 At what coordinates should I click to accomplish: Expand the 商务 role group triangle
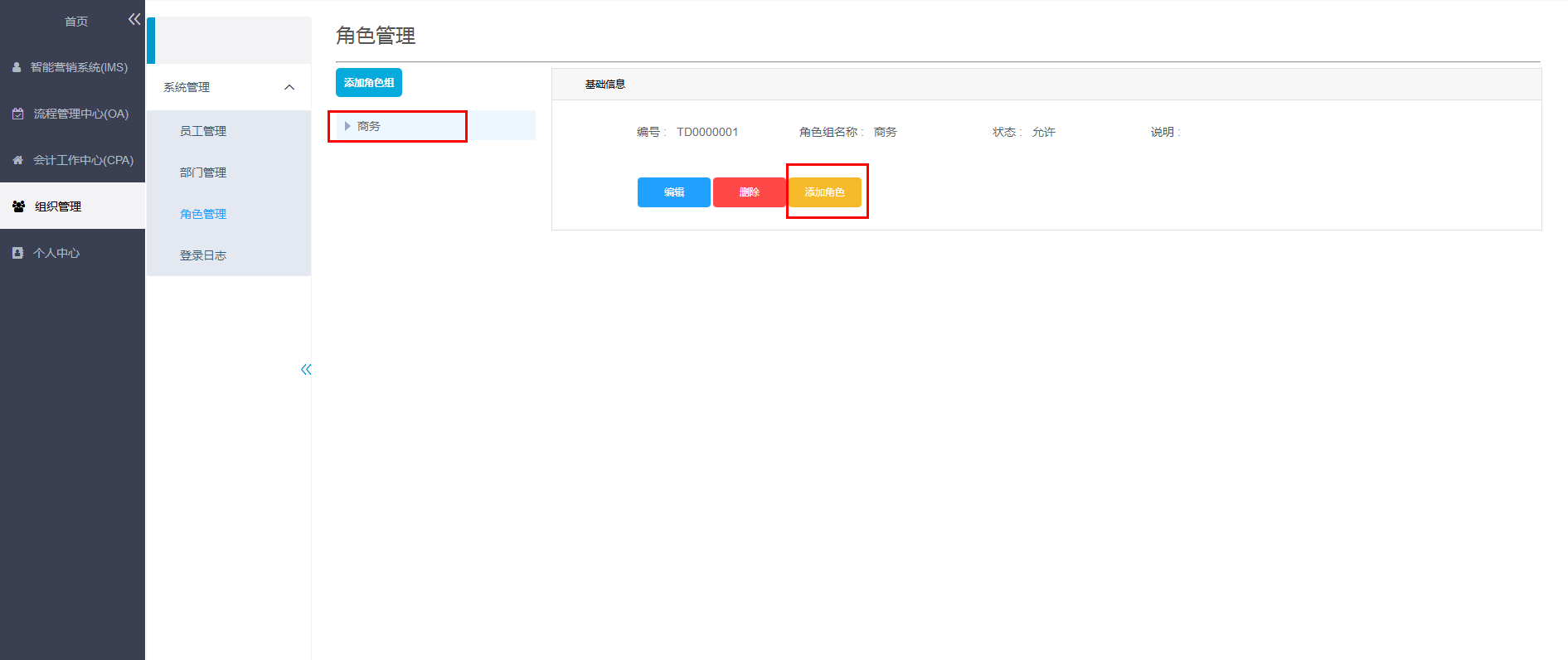(347, 126)
